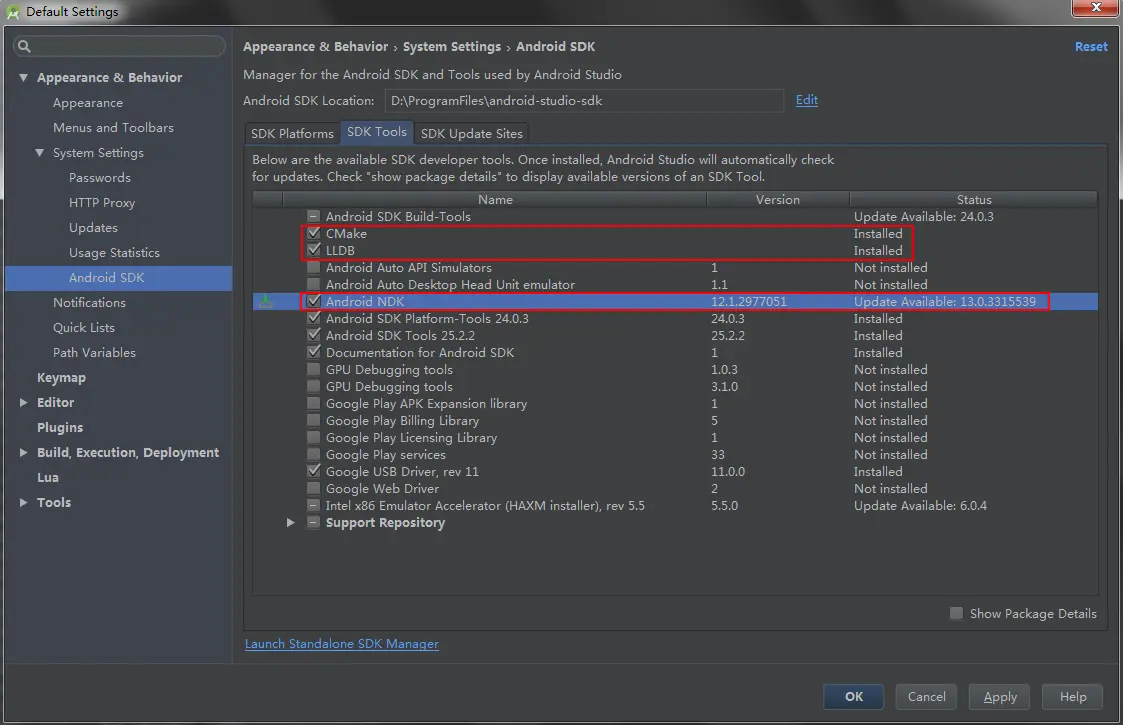Open Appearance settings page
The width and height of the screenshot is (1123, 725).
point(87,103)
